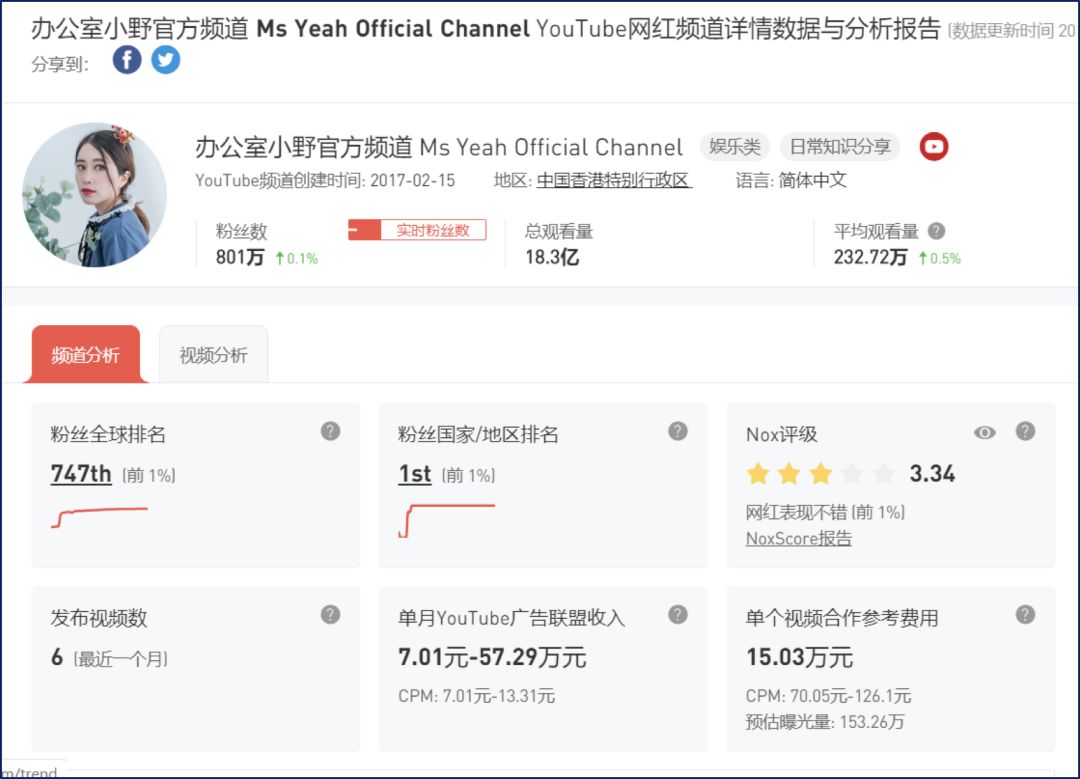This screenshot has height=779, width=1080.
Task: Share to Twitter icon
Action: coord(165,61)
